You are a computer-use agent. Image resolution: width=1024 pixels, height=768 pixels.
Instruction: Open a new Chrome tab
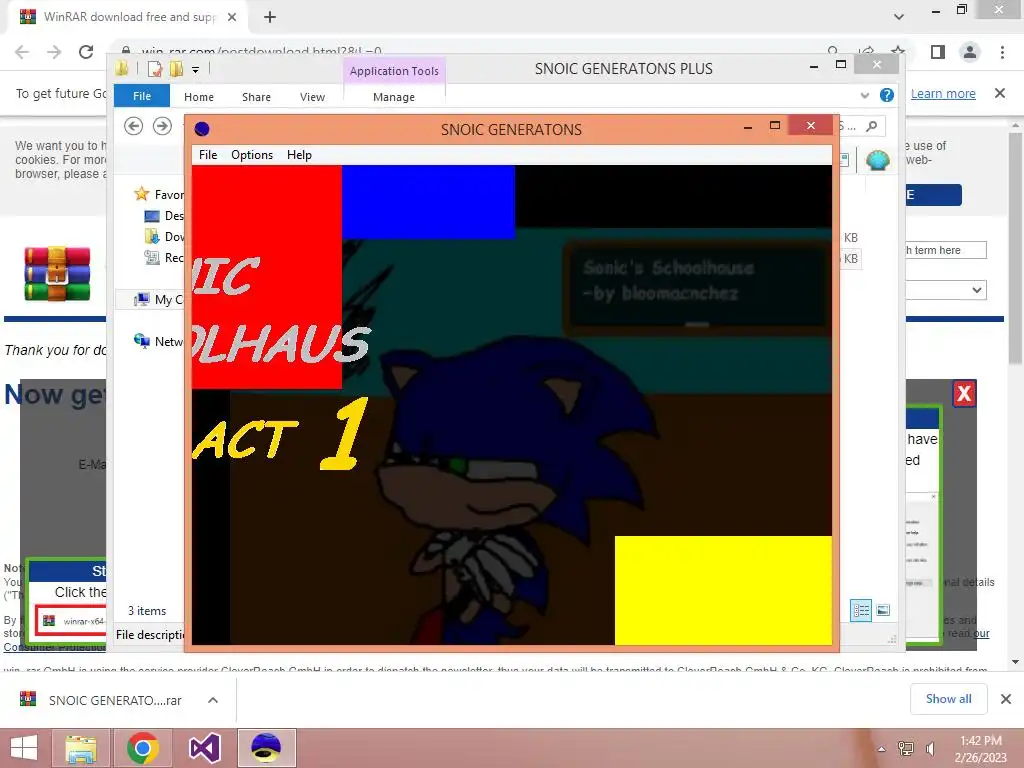tap(270, 17)
